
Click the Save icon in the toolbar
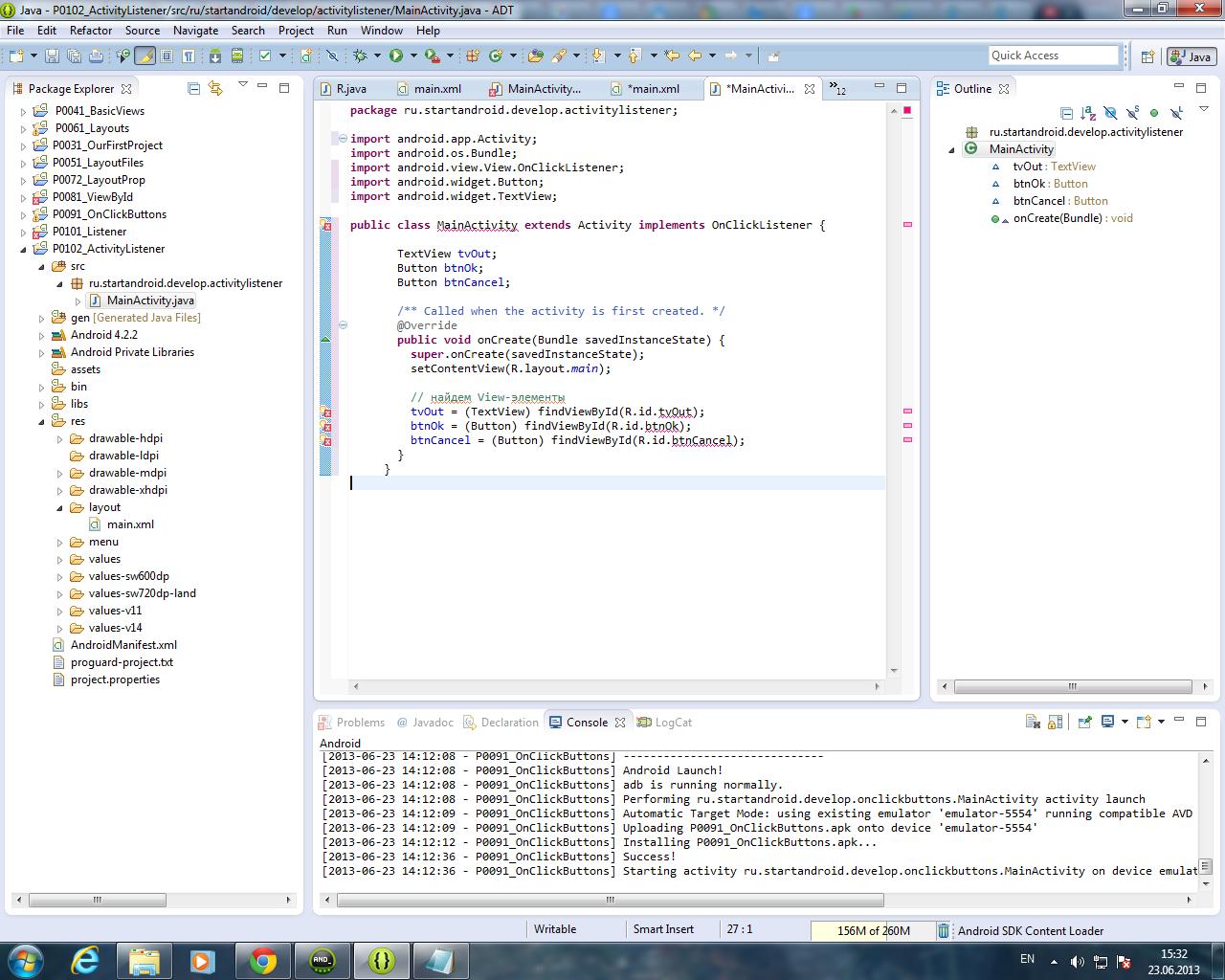[52, 56]
